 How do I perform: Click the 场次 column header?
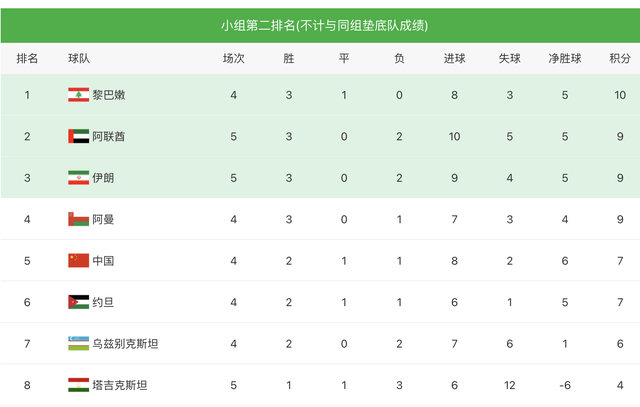pos(233,58)
